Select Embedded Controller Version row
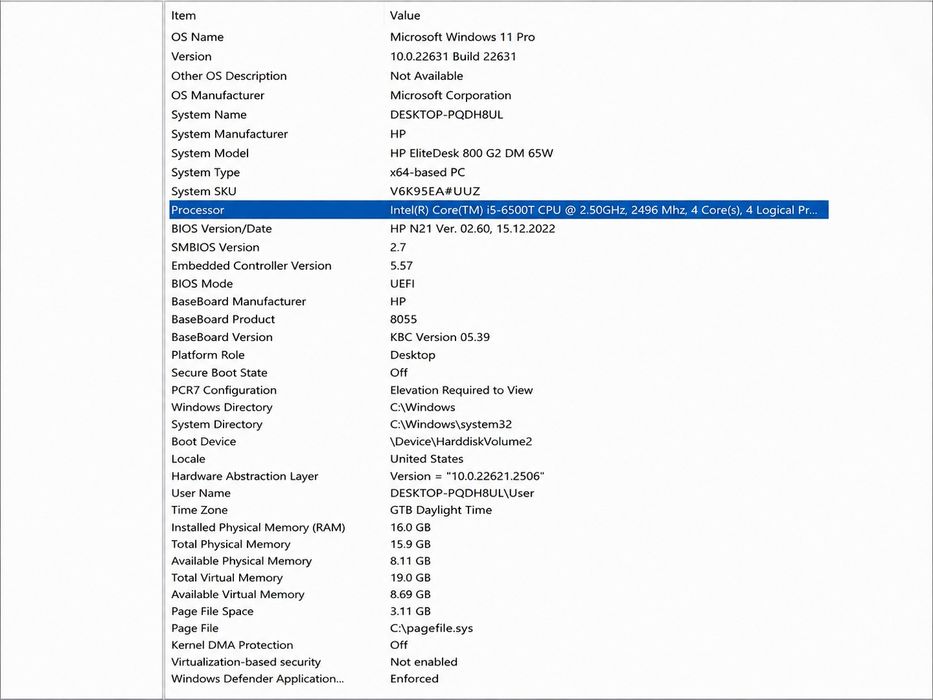Image resolution: width=933 pixels, height=700 pixels. click(499, 265)
